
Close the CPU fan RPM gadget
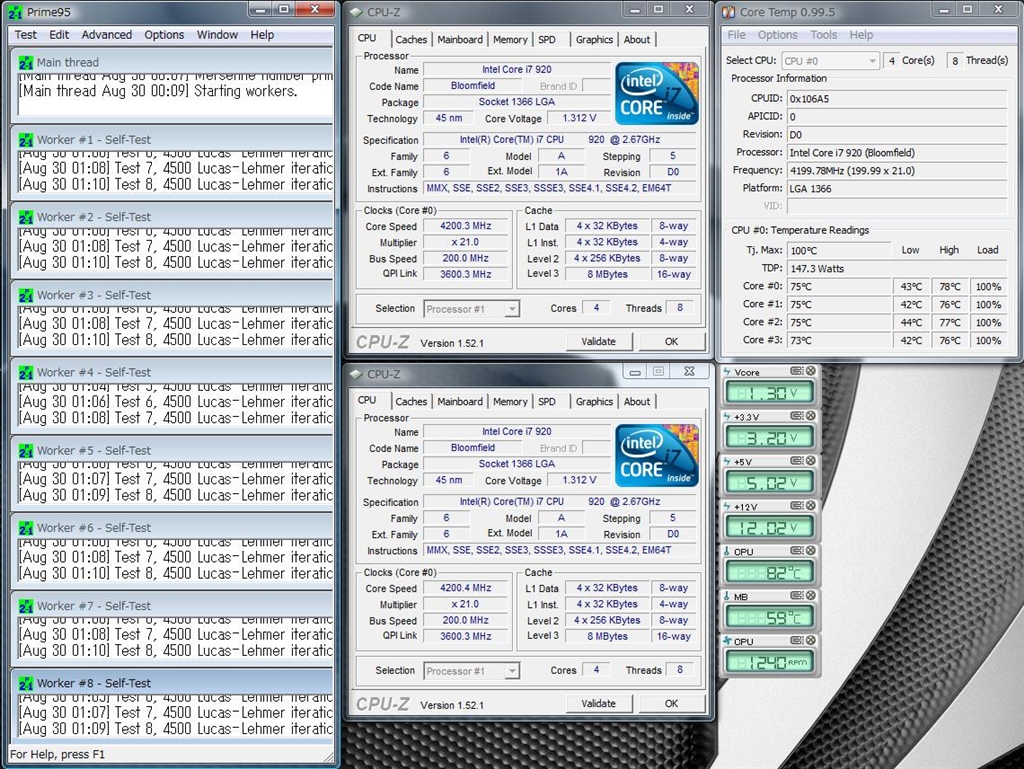pyautogui.click(x=811, y=641)
